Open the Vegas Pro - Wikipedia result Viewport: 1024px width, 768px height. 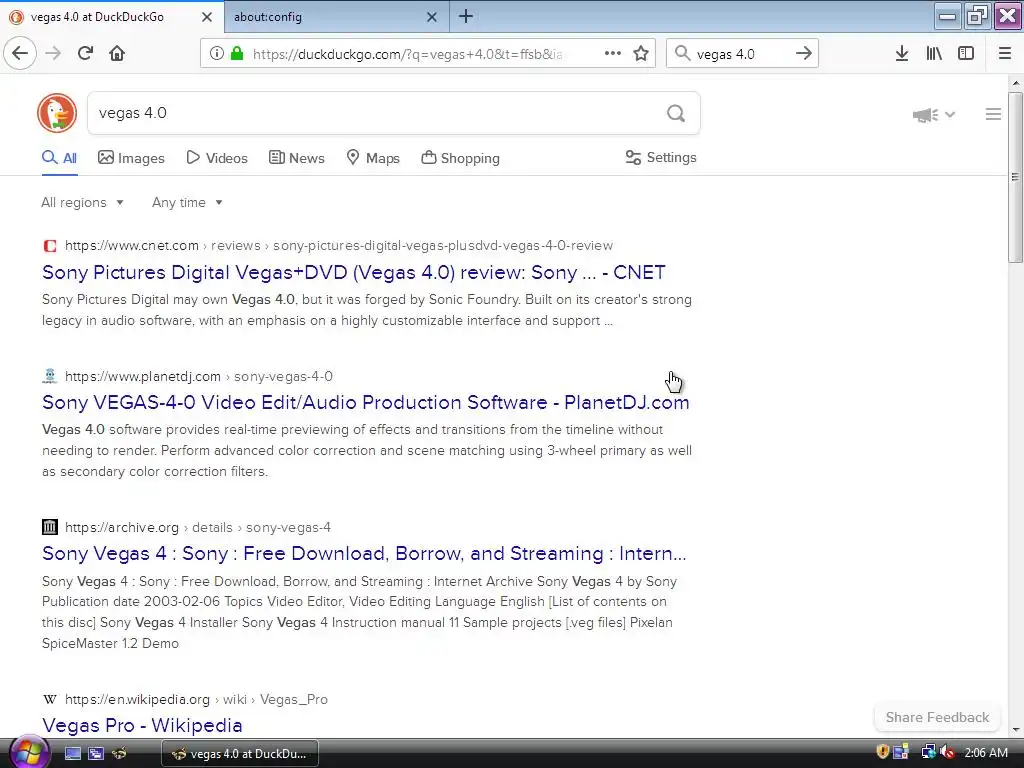pos(142,725)
